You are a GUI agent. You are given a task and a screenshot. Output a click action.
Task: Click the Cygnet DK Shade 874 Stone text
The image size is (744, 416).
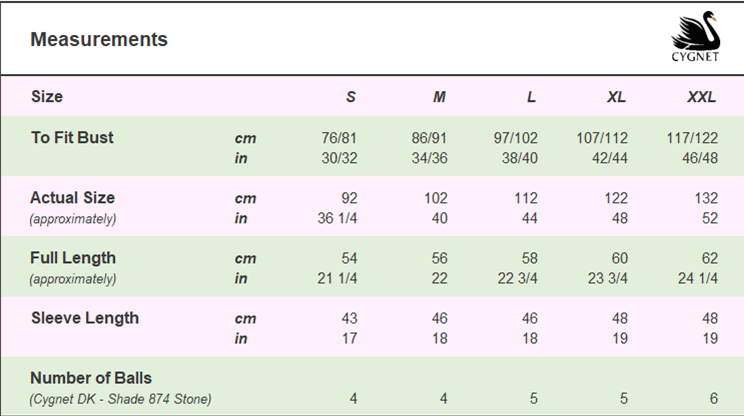[121, 399]
